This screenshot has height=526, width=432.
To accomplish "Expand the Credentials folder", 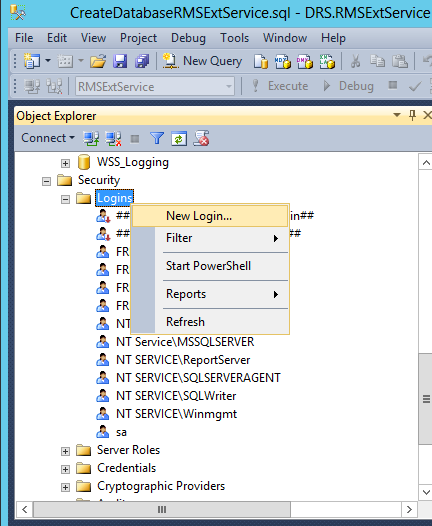I will click(65, 469).
